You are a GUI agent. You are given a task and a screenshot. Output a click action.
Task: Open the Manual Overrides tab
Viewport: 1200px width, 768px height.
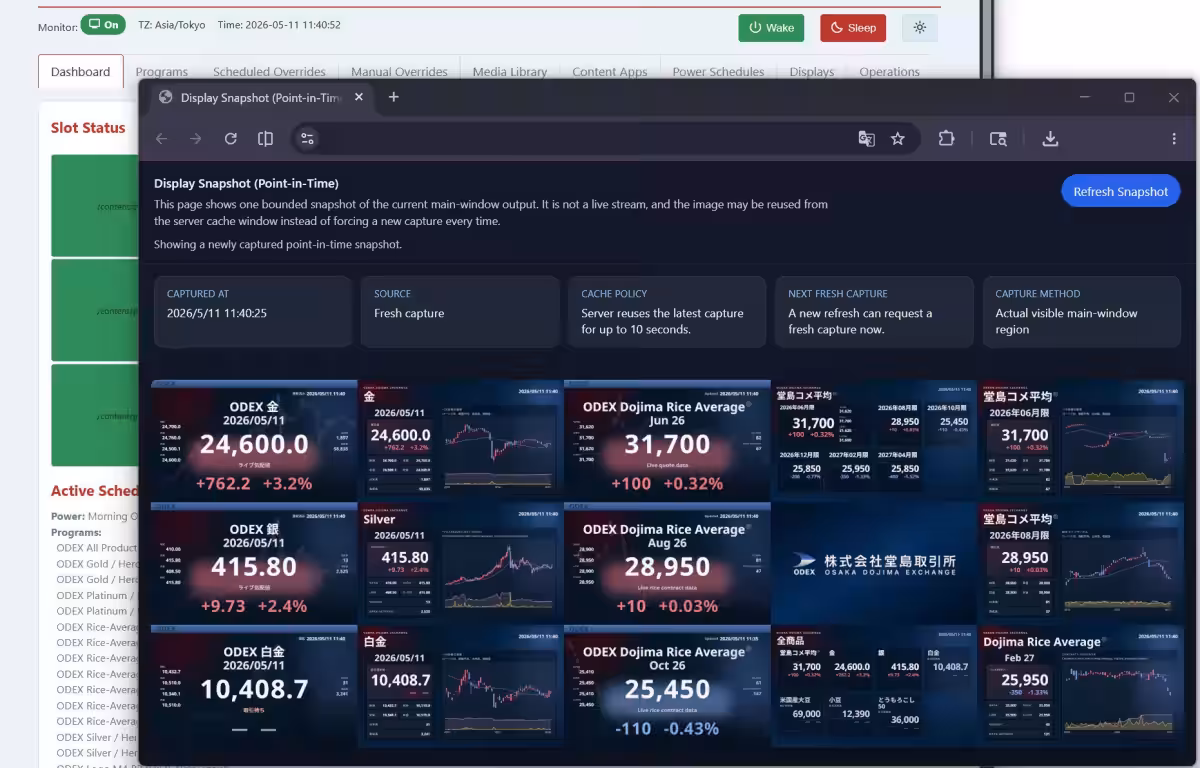tap(399, 71)
